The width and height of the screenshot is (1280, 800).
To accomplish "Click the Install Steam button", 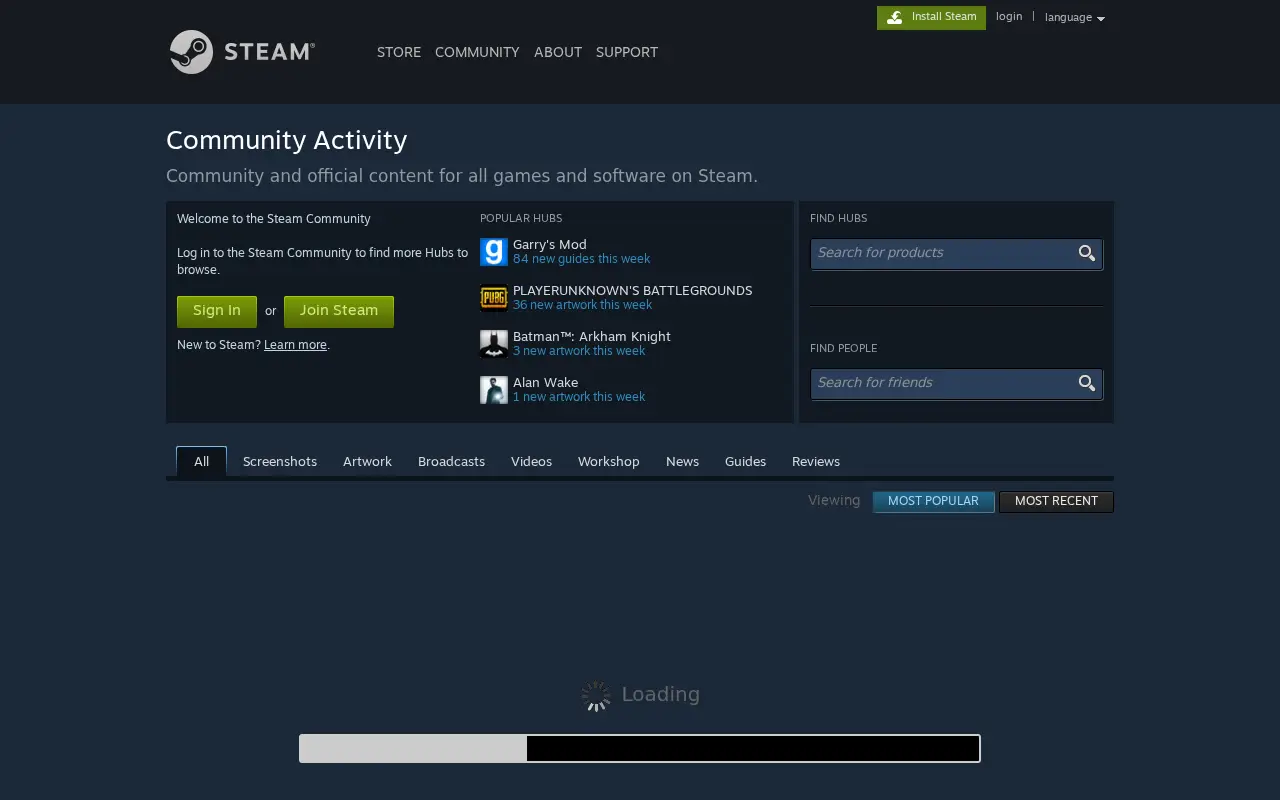I will [x=931, y=17].
